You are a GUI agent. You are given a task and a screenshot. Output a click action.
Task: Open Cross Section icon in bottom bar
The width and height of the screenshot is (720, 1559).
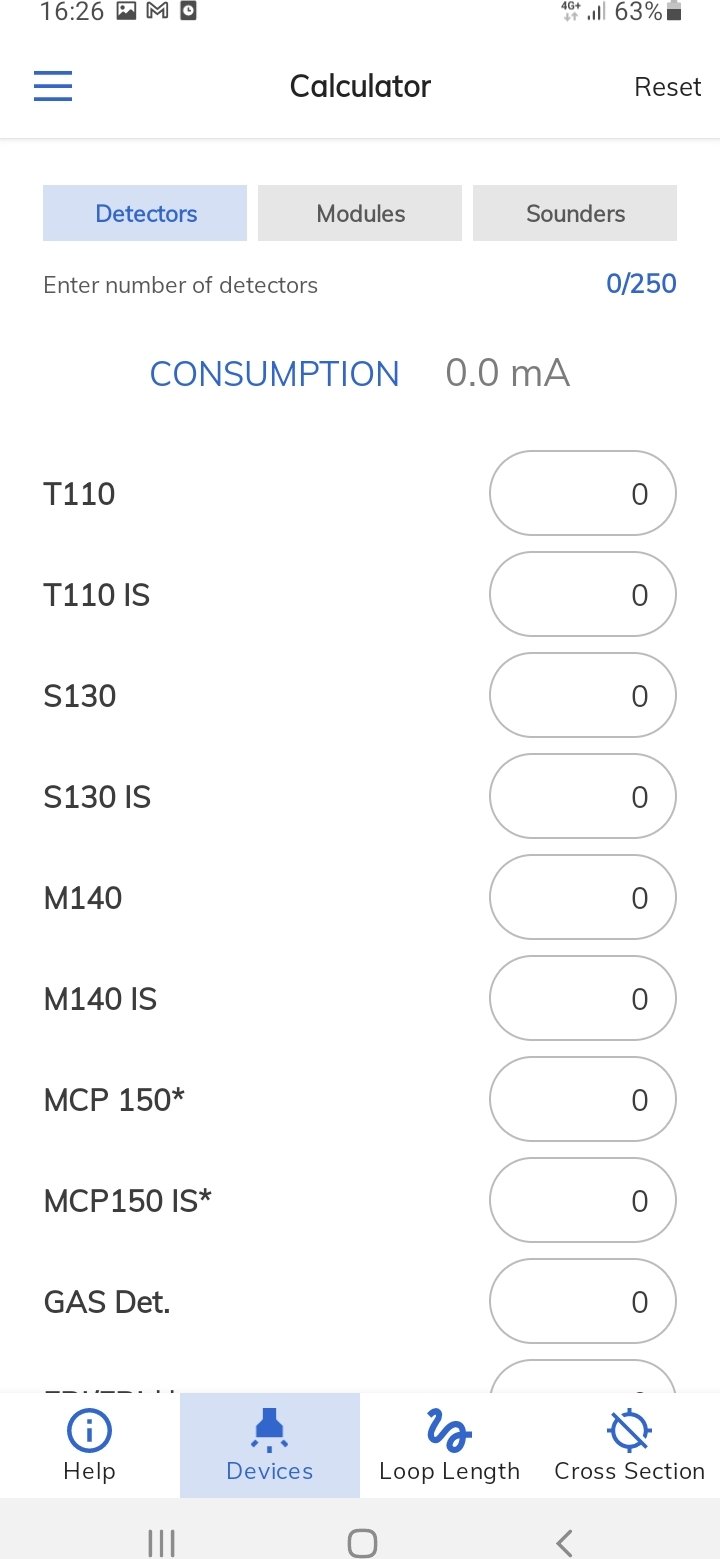click(x=629, y=1432)
